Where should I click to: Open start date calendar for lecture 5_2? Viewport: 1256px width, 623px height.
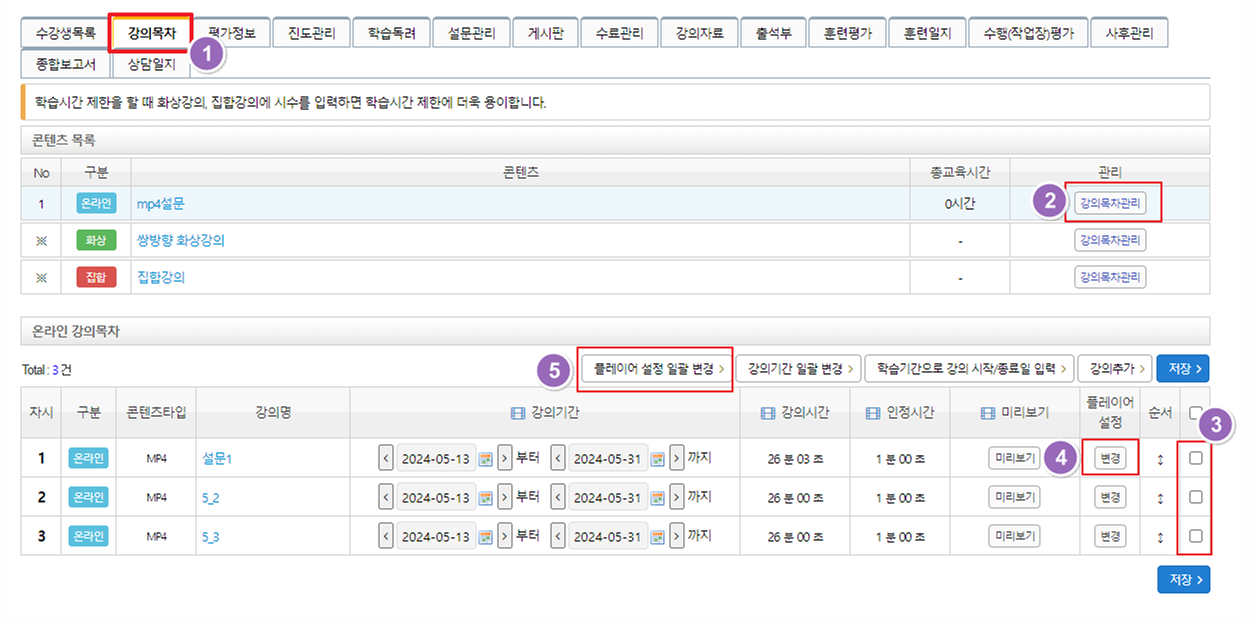pyautogui.click(x=486, y=498)
